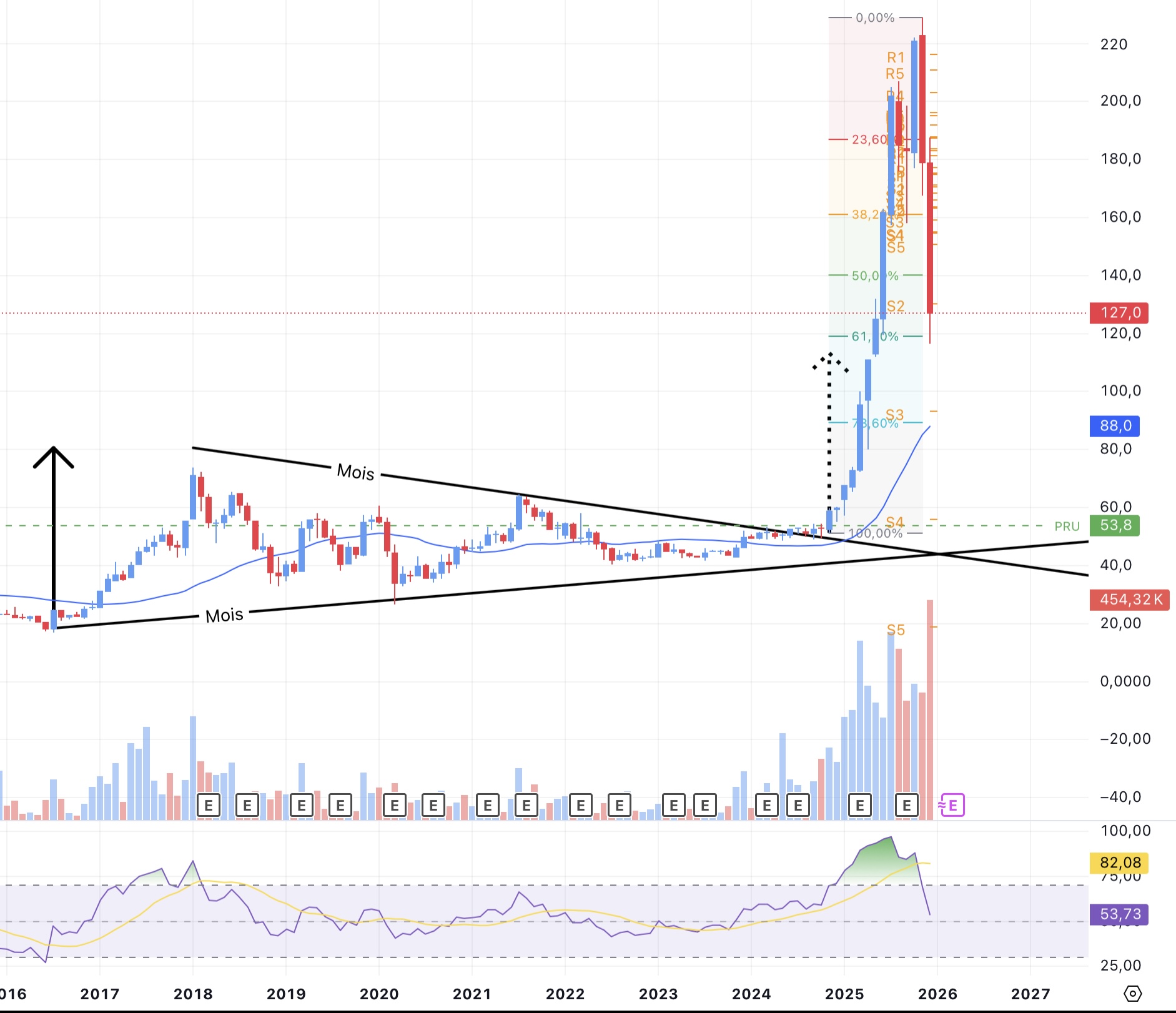Viewport: 1176px width, 1013px height.
Task: Click the S5 pivot label in volume area
Action: coord(896,630)
